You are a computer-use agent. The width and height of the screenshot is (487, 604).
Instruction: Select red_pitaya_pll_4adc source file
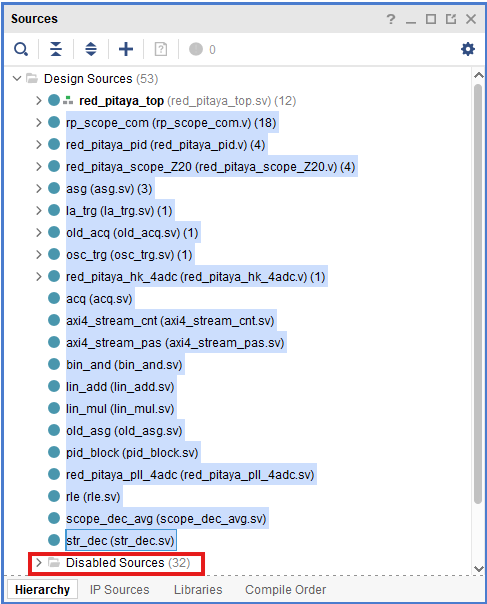coord(191,474)
